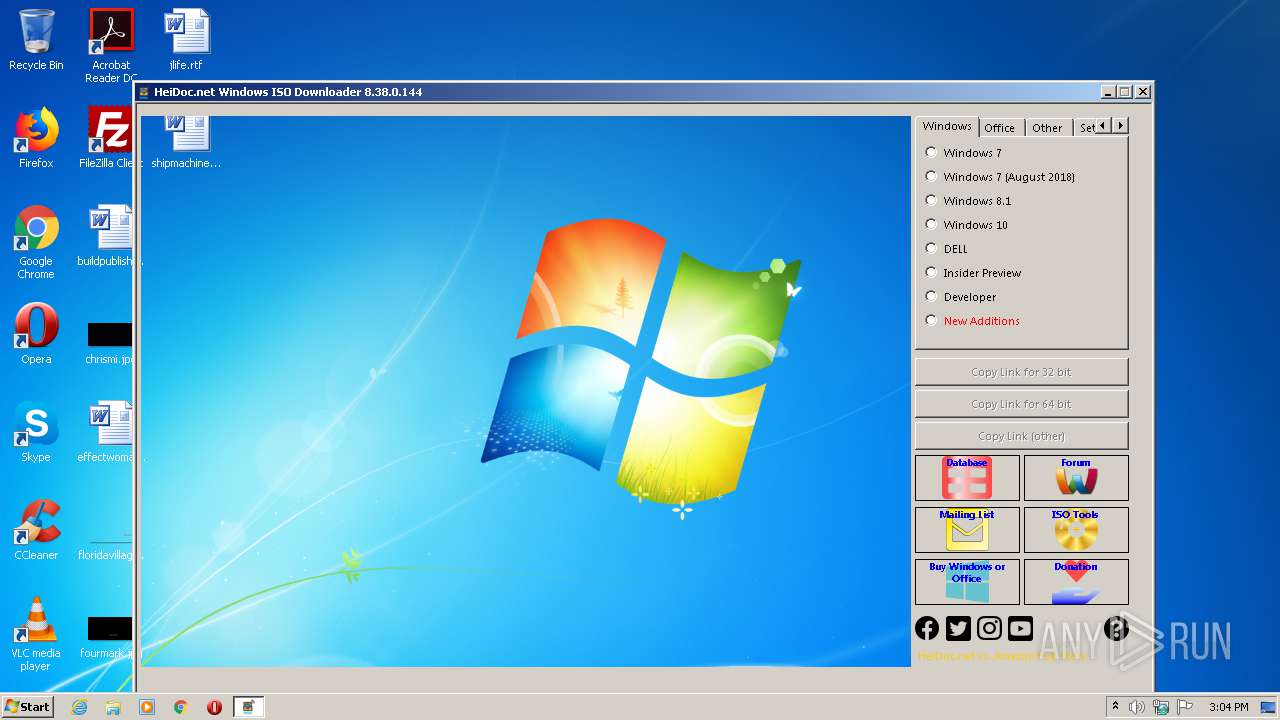Open Chrome from the taskbar
This screenshot has width=1280, height=720.
(x=181, y=707)
